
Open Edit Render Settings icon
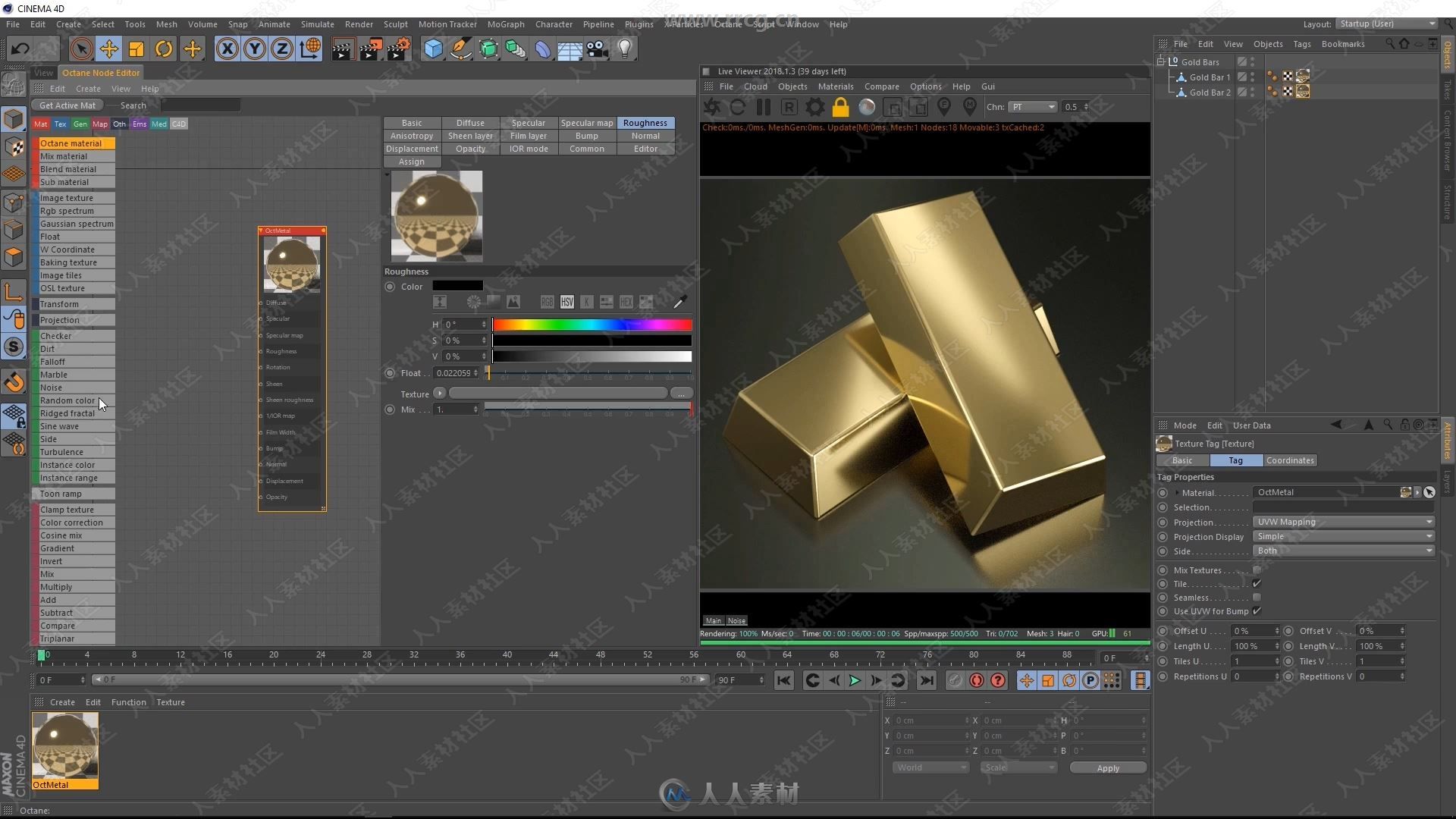pyautogui.click(x=398, y=49)
